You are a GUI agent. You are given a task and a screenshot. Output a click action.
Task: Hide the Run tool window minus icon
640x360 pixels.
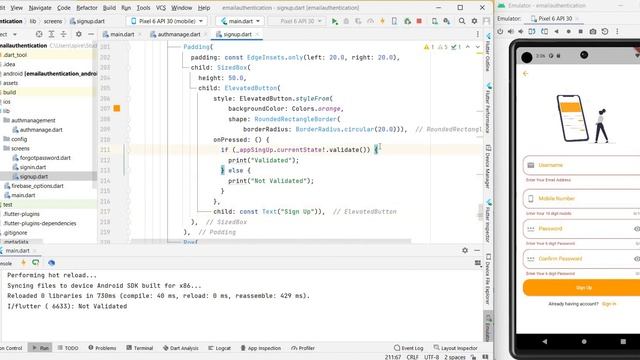click(477, 251)
